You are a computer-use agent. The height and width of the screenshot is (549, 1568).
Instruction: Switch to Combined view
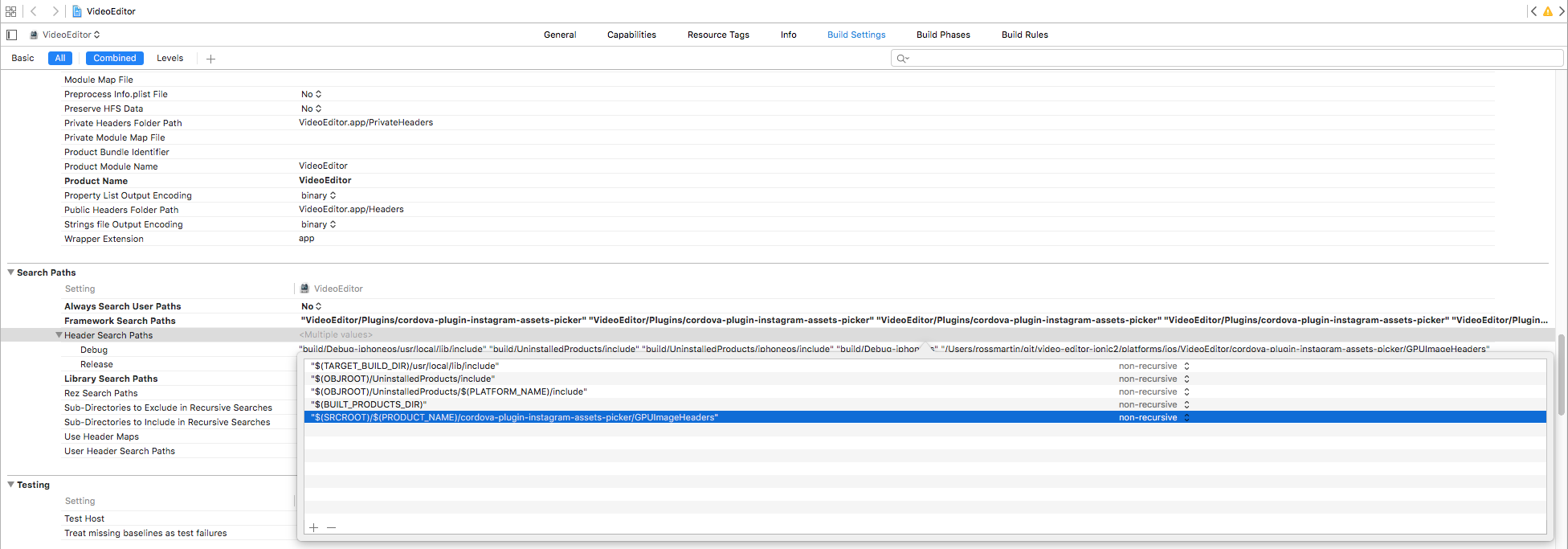coord(115,58)
